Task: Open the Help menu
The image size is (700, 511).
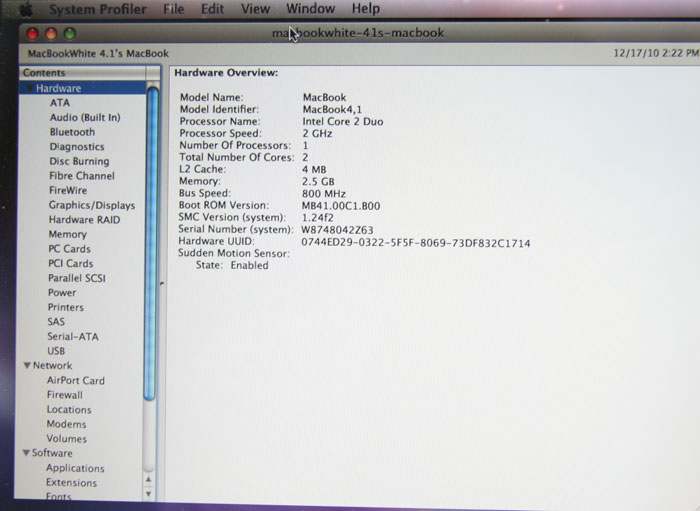Action: coord(366,8)
